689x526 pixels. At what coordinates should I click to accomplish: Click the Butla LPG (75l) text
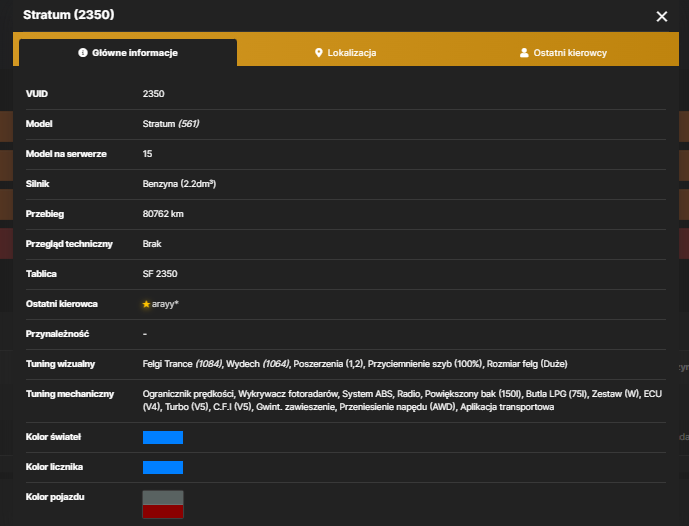(557, 394)
